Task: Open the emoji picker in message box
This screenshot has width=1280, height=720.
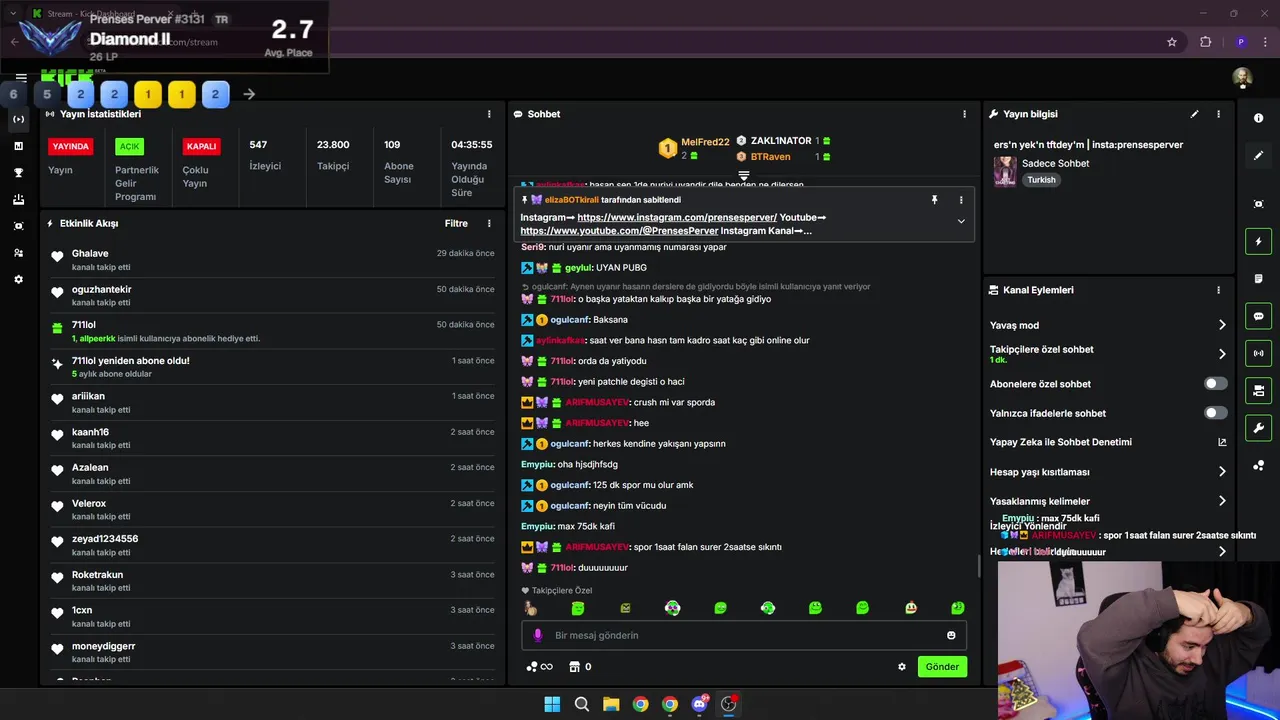Action: [x=951, y=635]
